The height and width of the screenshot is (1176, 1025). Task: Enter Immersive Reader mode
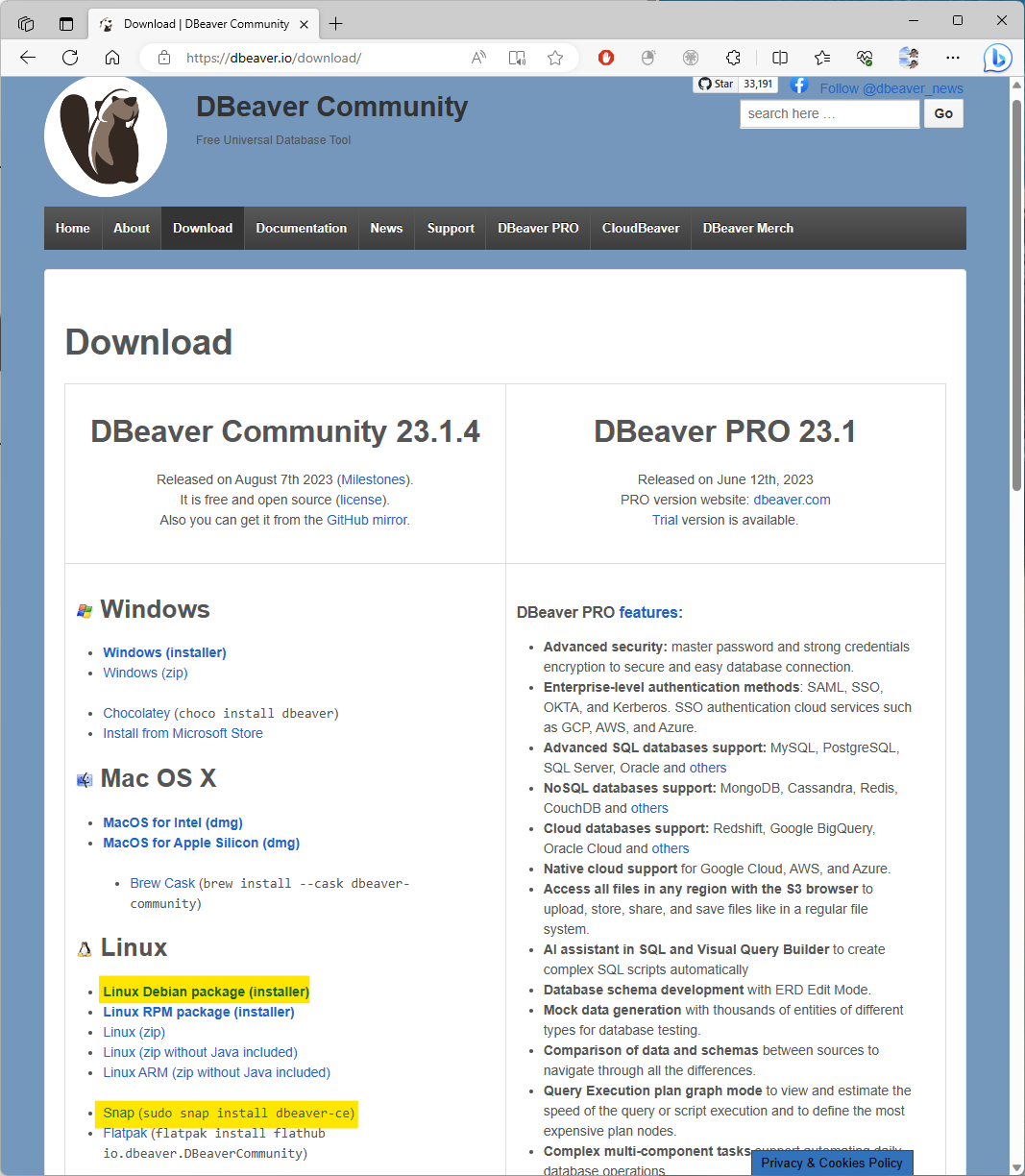(517, 58)
